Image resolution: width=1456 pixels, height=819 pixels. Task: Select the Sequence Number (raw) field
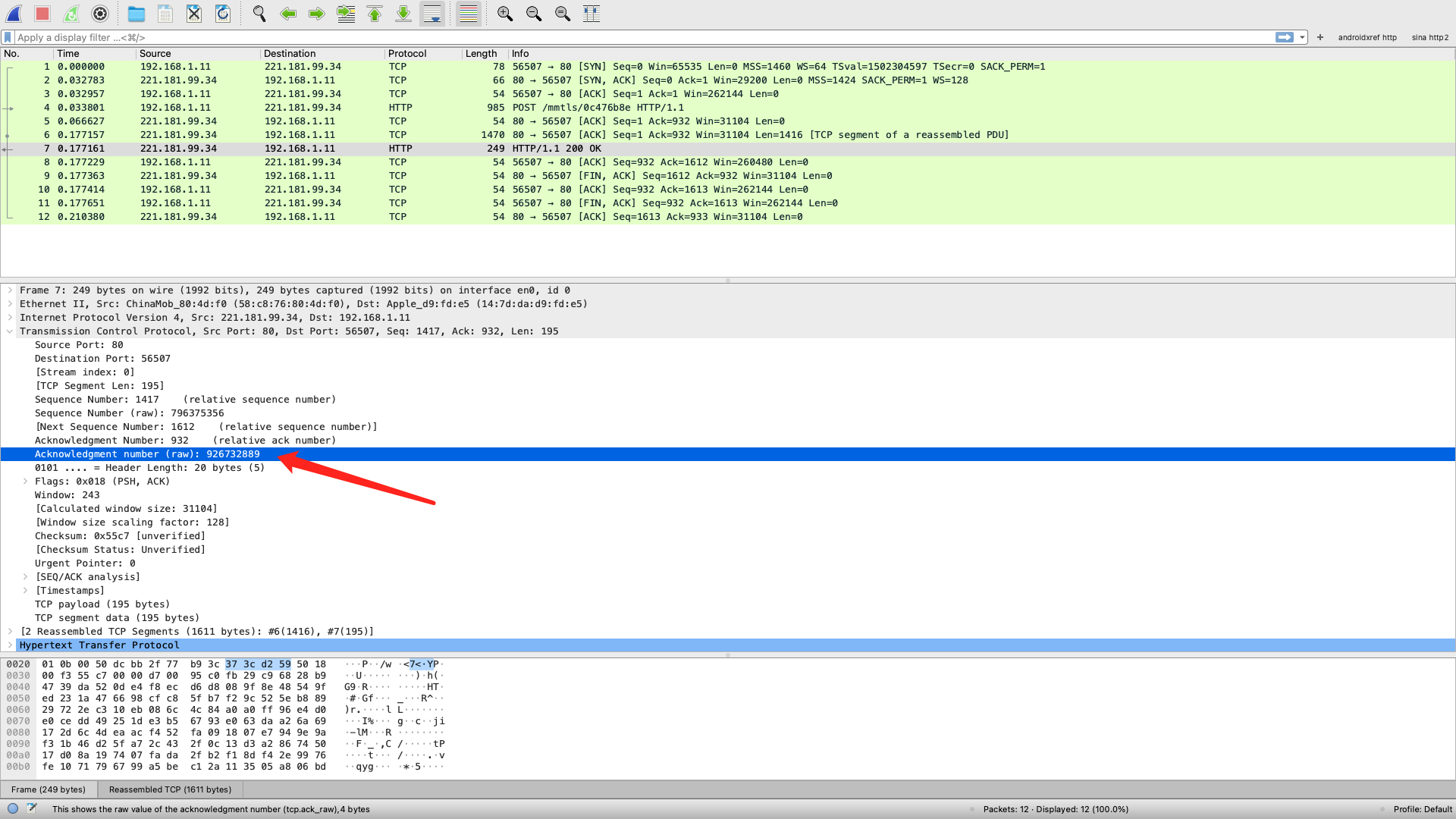pos(728,413)
